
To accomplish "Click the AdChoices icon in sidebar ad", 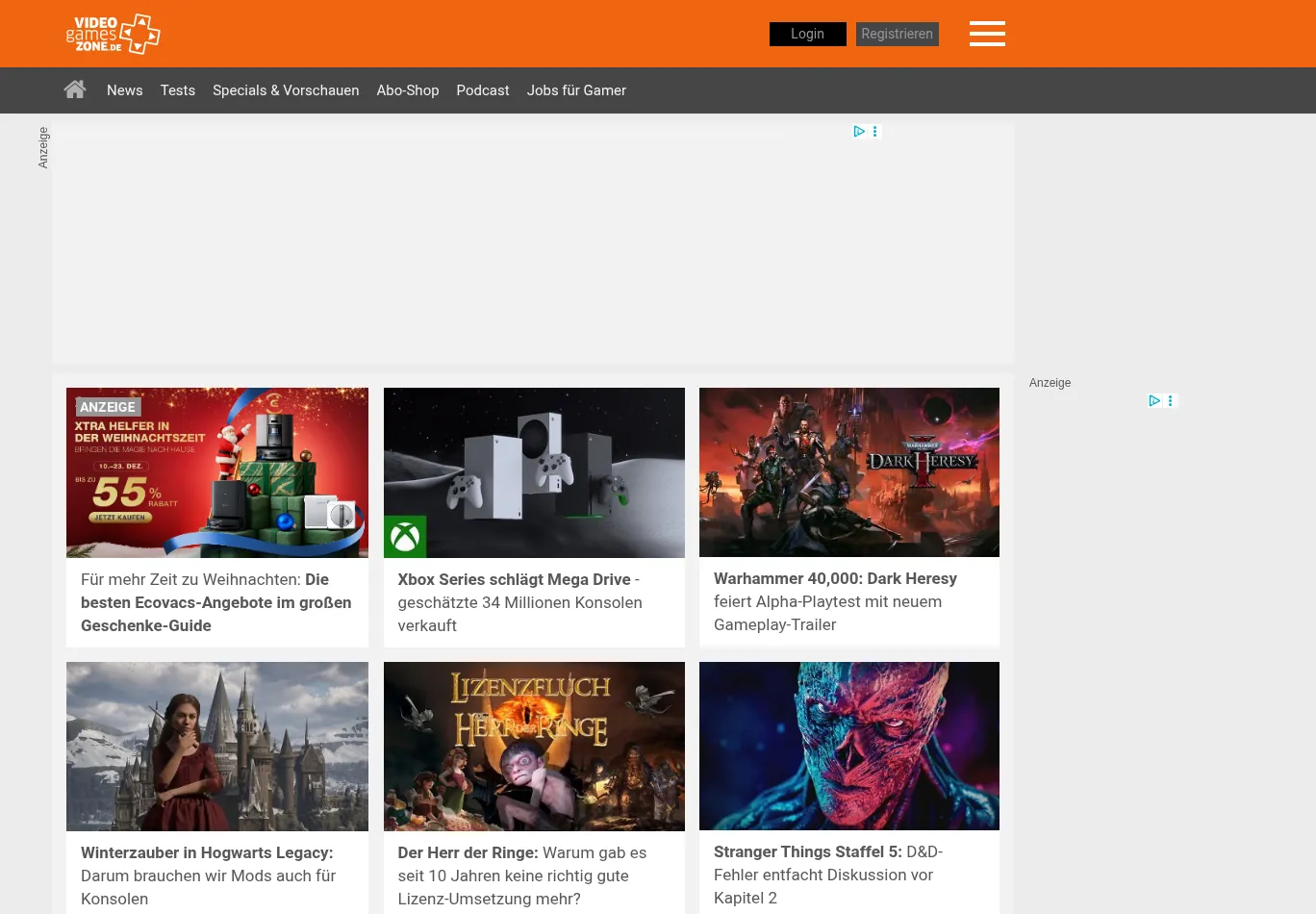I will [1154, 401].
